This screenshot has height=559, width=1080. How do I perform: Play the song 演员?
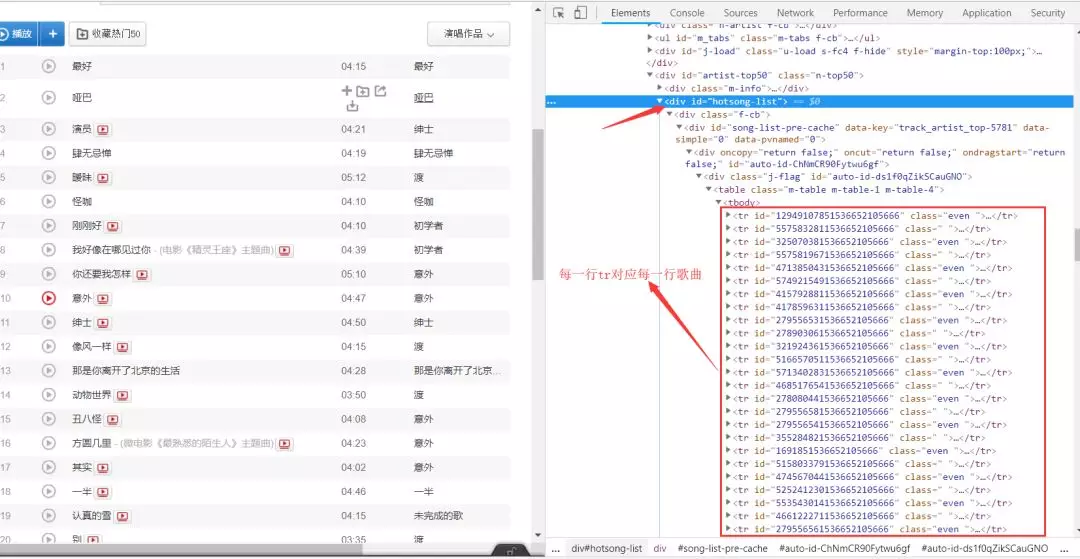[x=48, y=129]
